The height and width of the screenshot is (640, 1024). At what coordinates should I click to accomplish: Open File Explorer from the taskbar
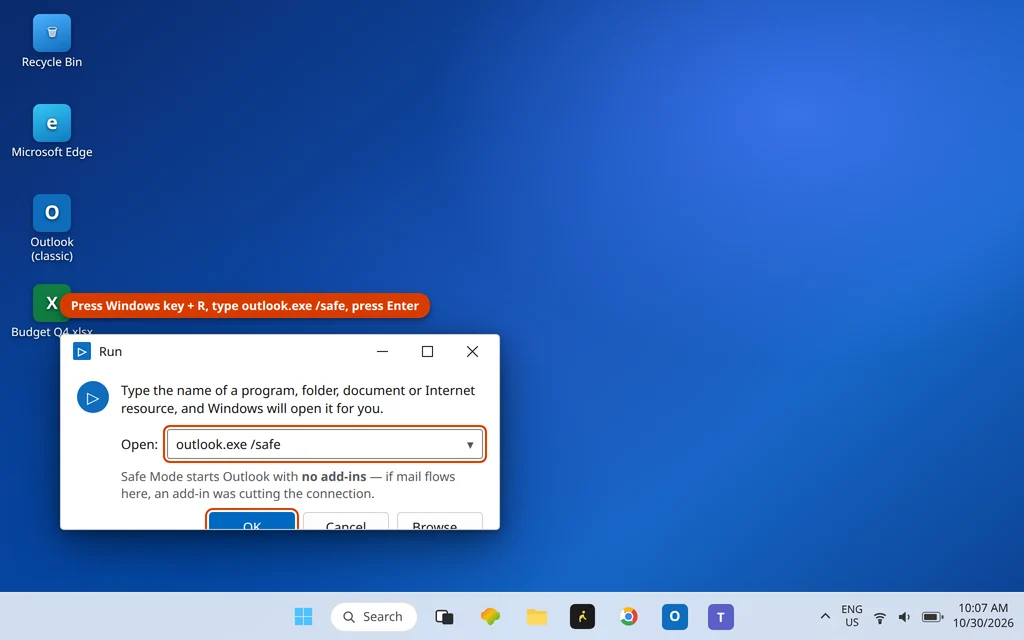[536, 616]
